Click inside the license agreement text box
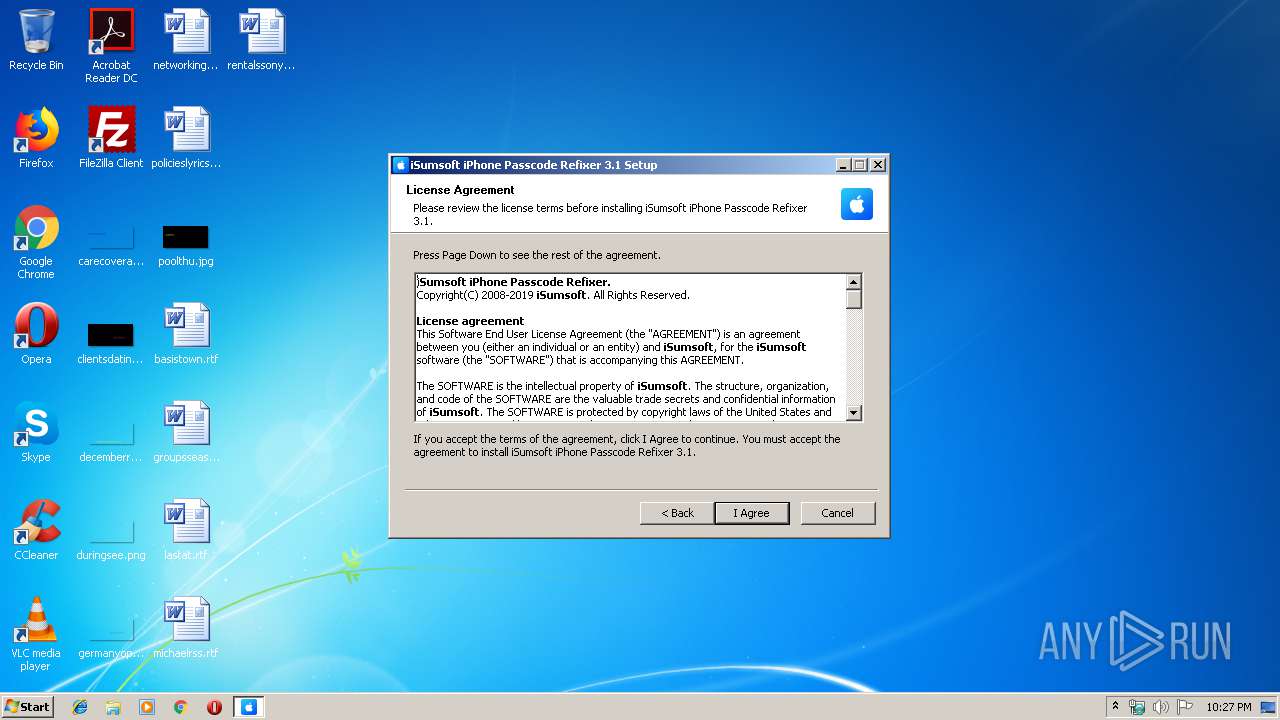 tap(630, 347)
